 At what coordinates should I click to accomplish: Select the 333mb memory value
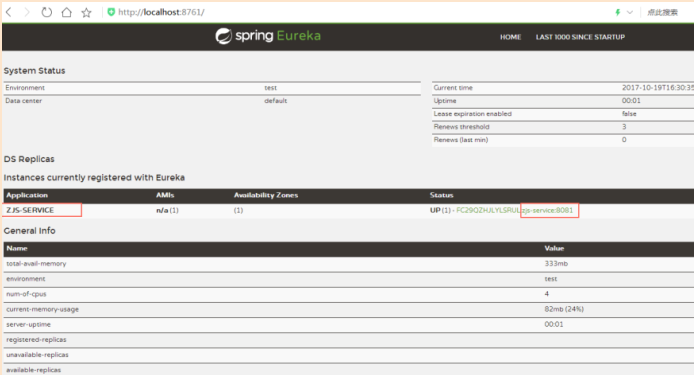[x=556, y=263]
